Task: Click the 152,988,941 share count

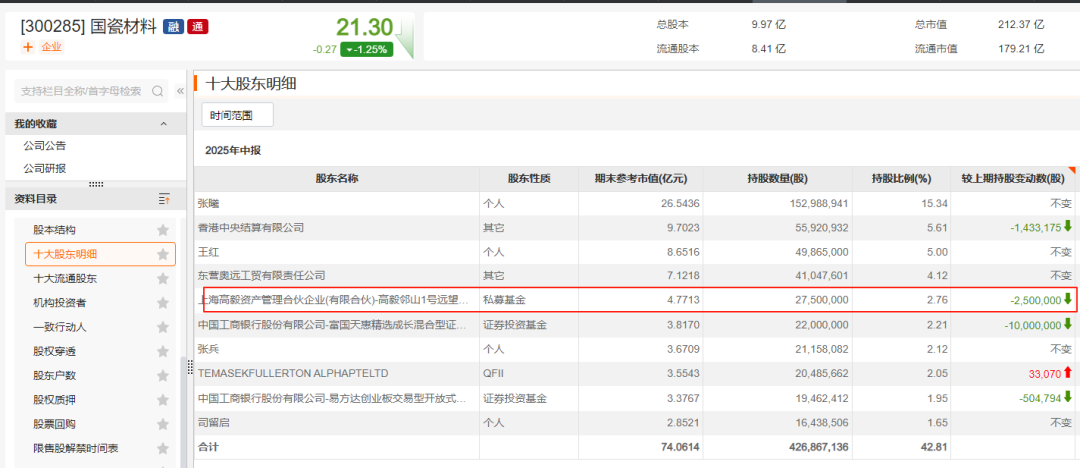Action: (819, 203)
